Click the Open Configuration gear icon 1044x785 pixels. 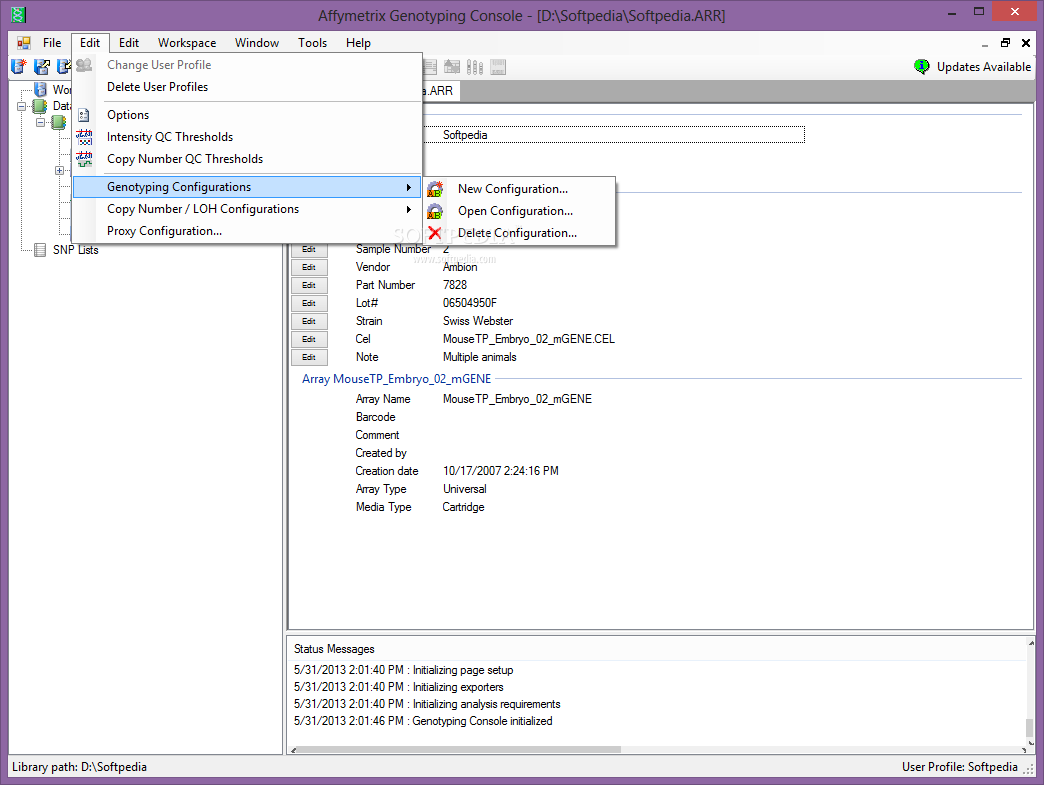(435, 211)
